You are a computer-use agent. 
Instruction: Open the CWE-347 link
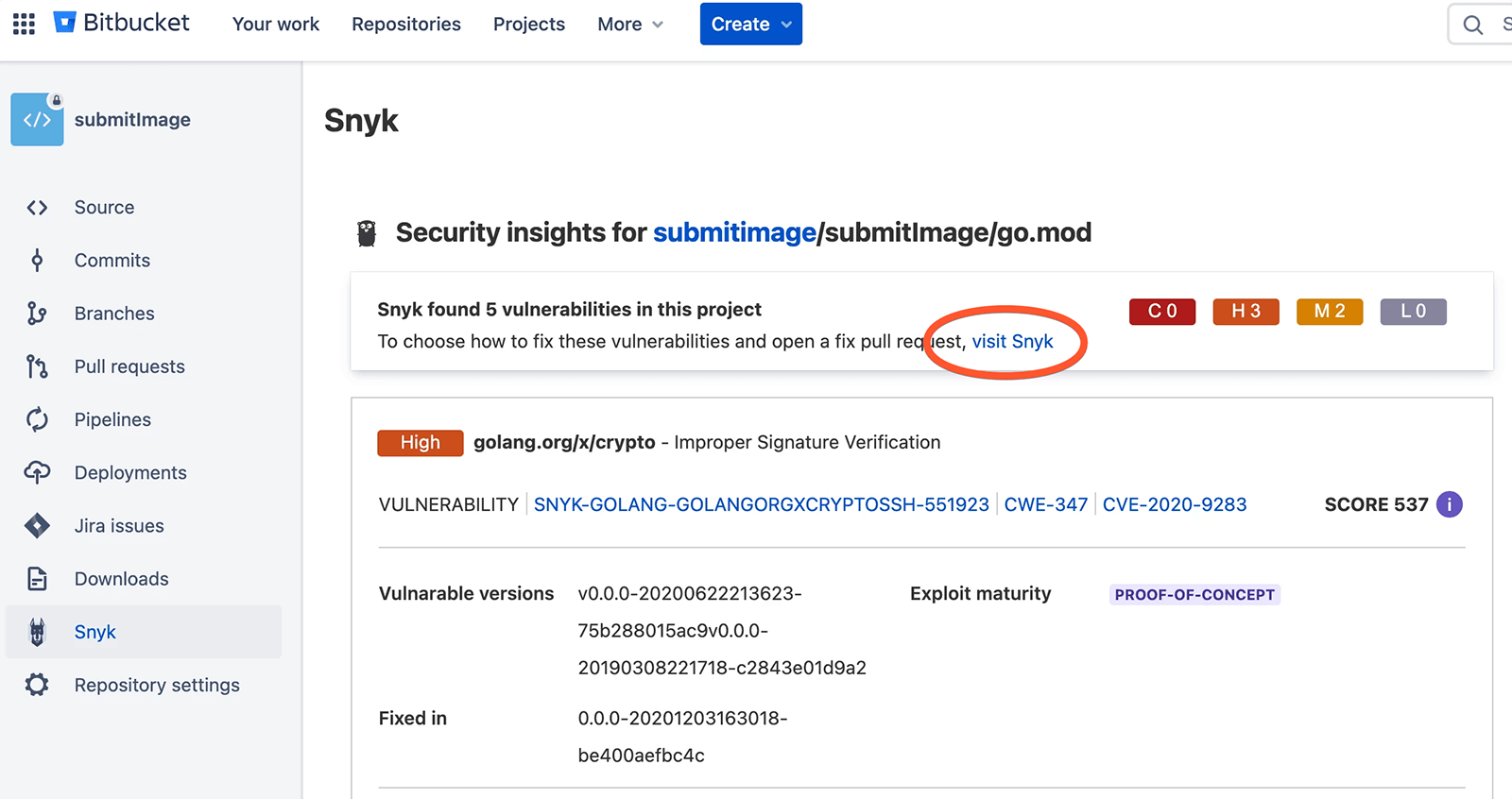pos(1045,504)
